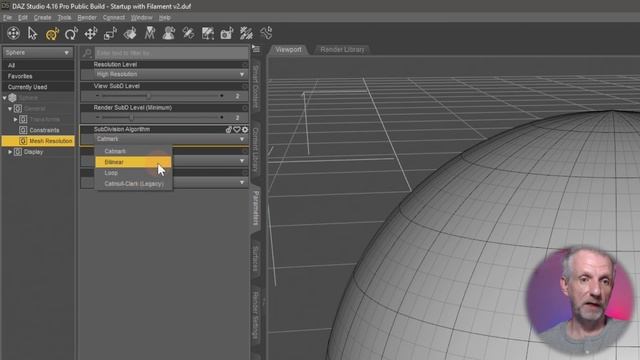640x360 pixels.
Task: Choose Catmull-Clark (Legacy) option
Action: coord(133,184)
